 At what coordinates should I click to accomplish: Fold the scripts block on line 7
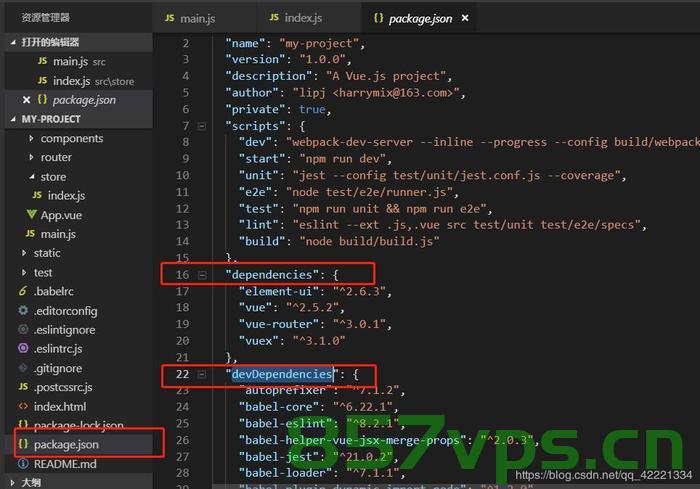point(202,126)
